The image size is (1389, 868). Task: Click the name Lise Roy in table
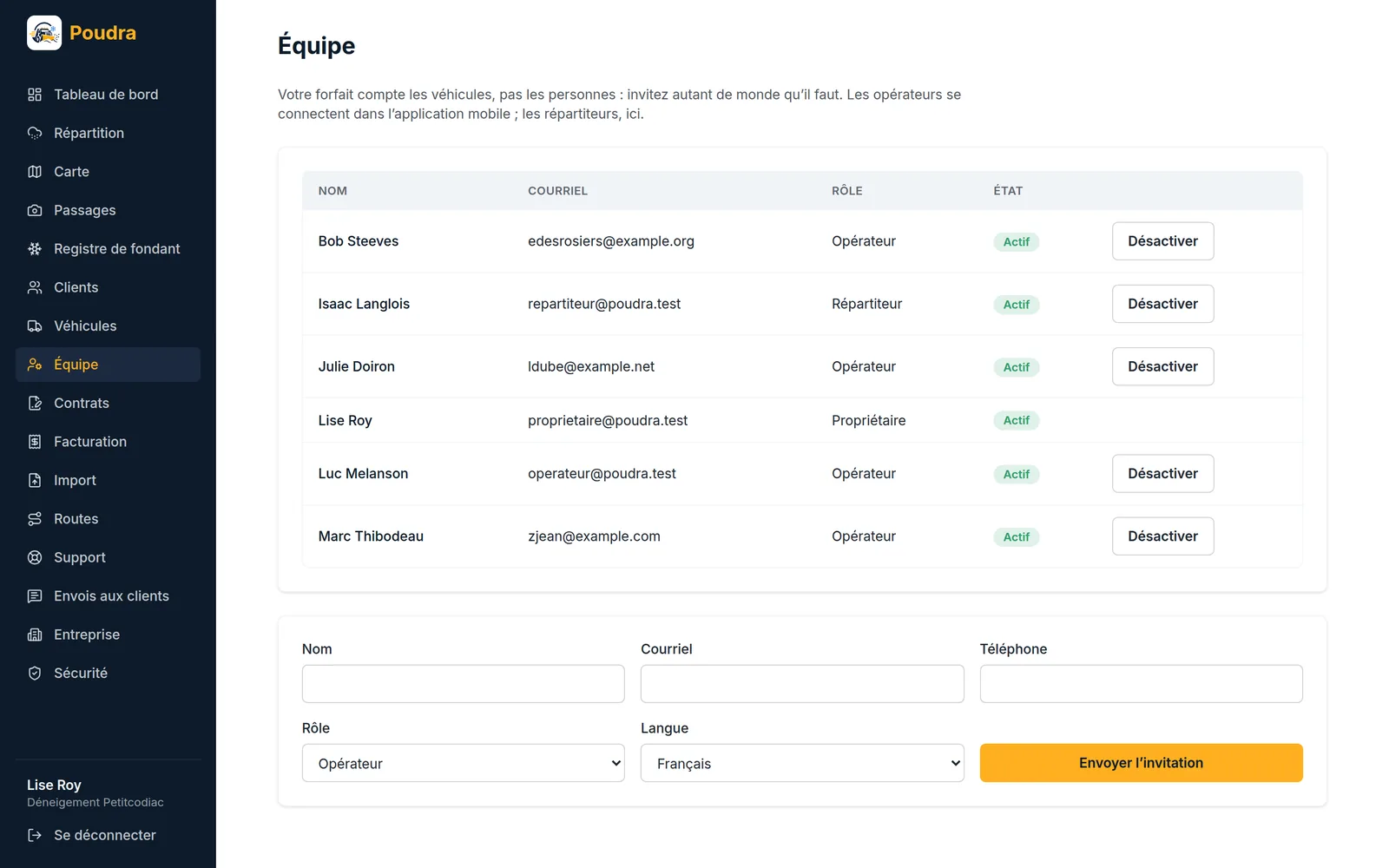coord(345,420)
